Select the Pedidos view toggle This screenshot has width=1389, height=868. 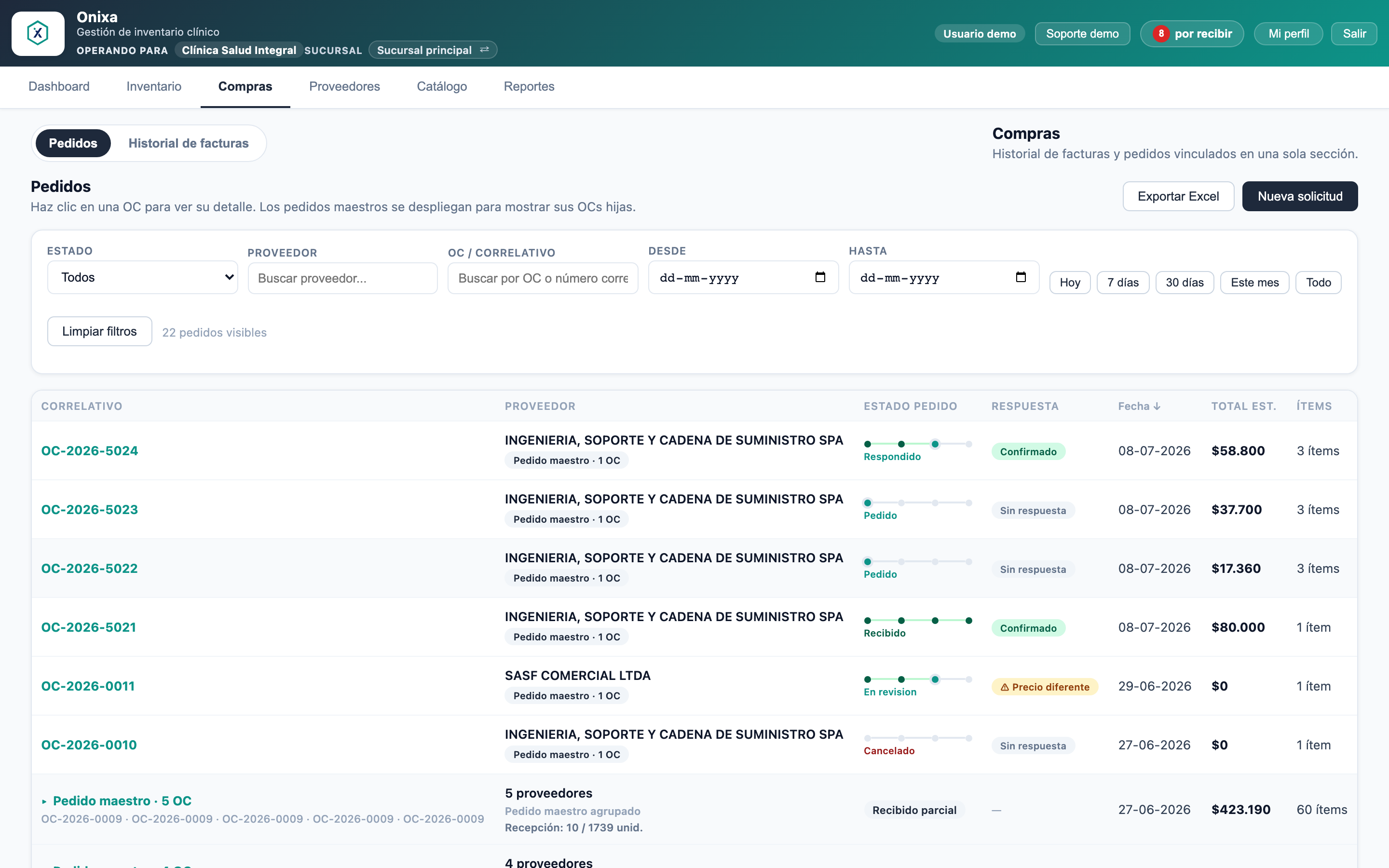click(x=73, y=144)
